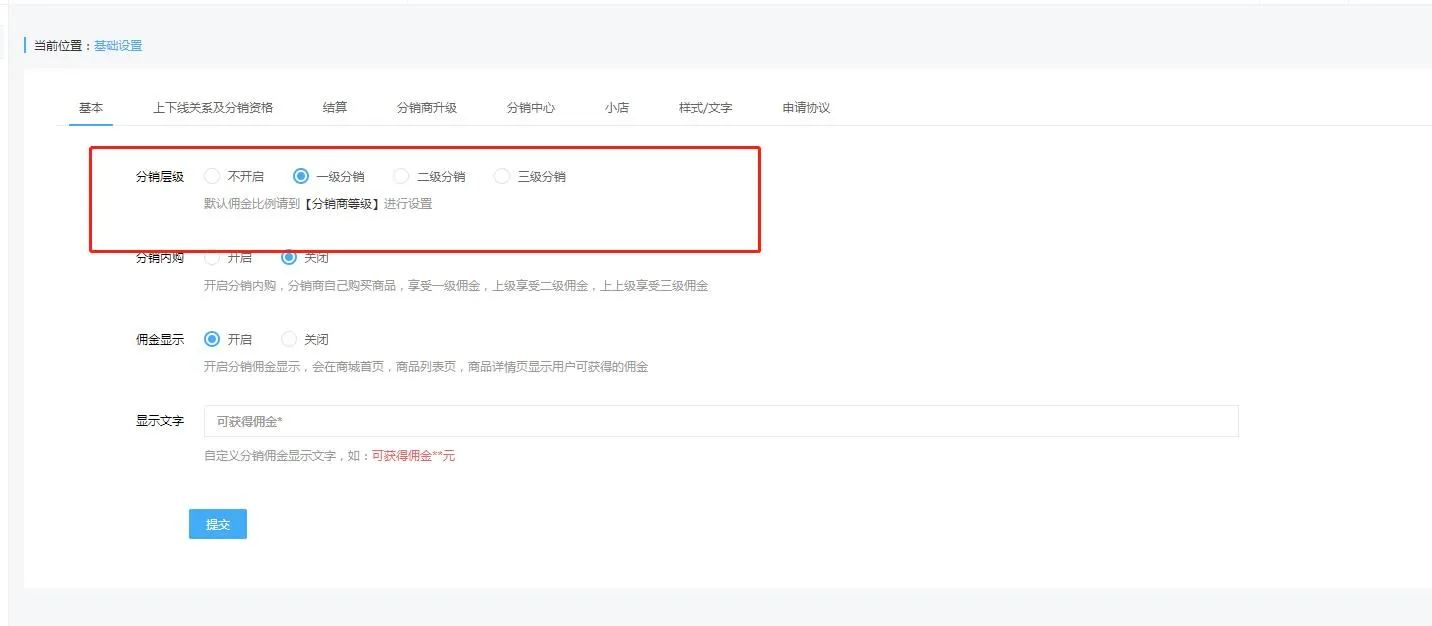
Task: Enable 分销内购 with the 开启 radio
Action: pyautogui.click(x=212, y=258)
